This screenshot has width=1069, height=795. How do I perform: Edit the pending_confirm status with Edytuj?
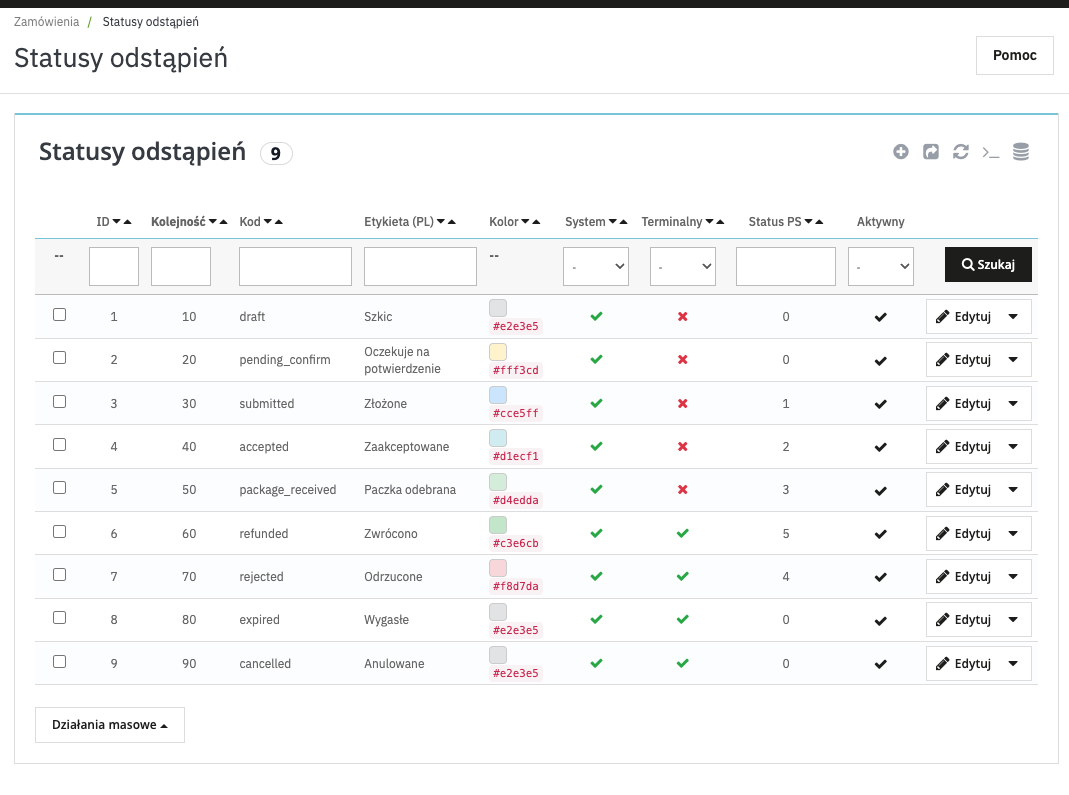(x=964, y=360)
